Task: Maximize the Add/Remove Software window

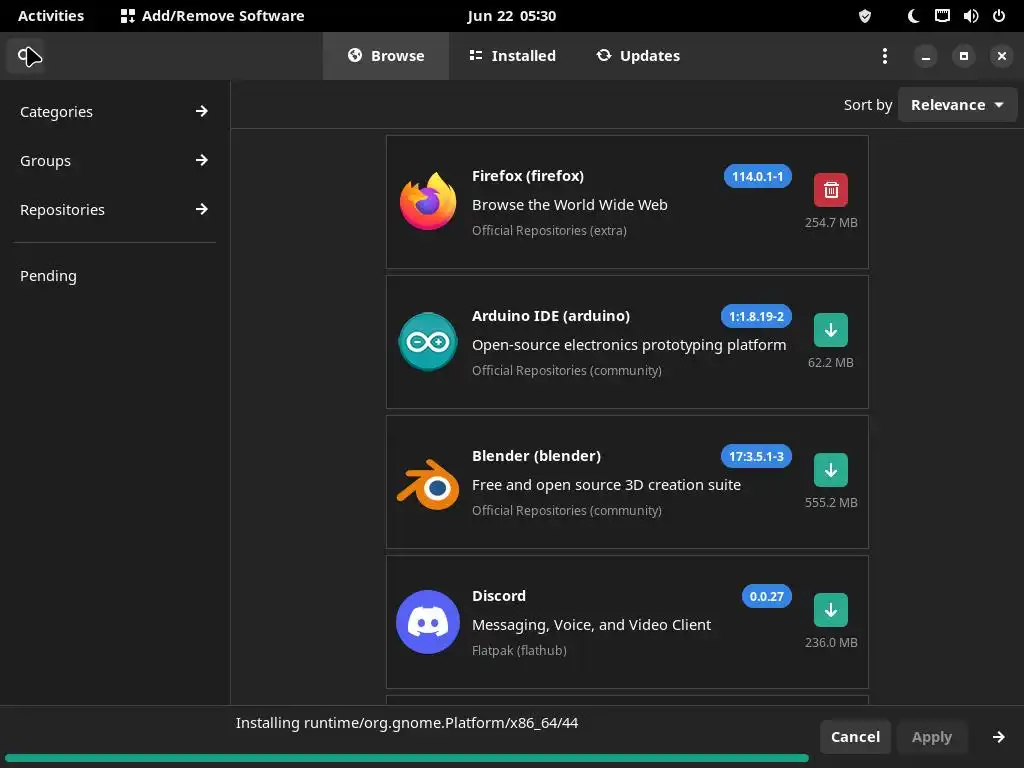Action: pos(963,56)
